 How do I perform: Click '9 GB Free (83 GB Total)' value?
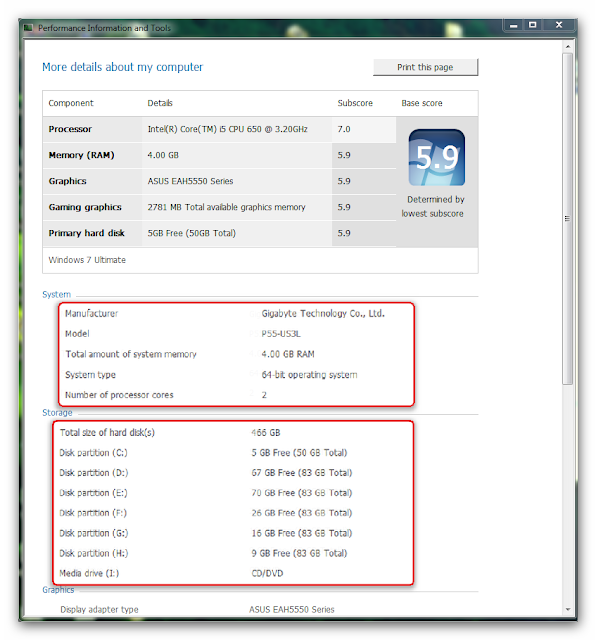299,553
